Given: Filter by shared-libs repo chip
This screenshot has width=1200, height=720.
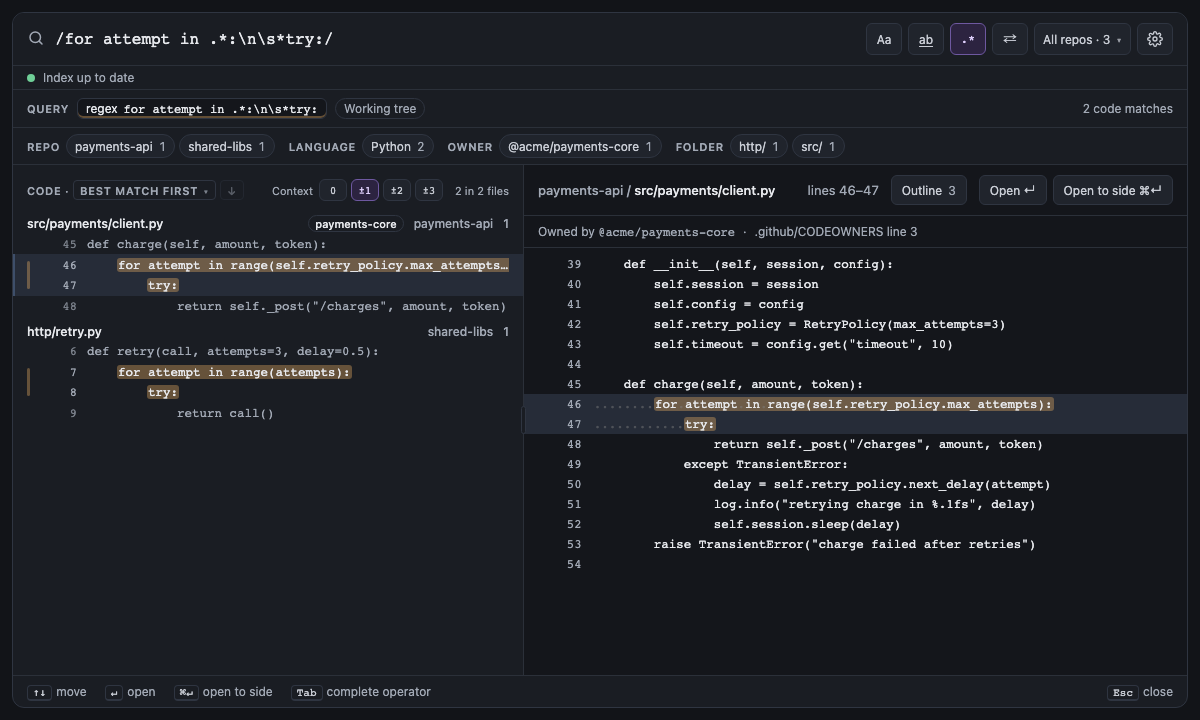Looking at the screenshot, I should (227, 146).
